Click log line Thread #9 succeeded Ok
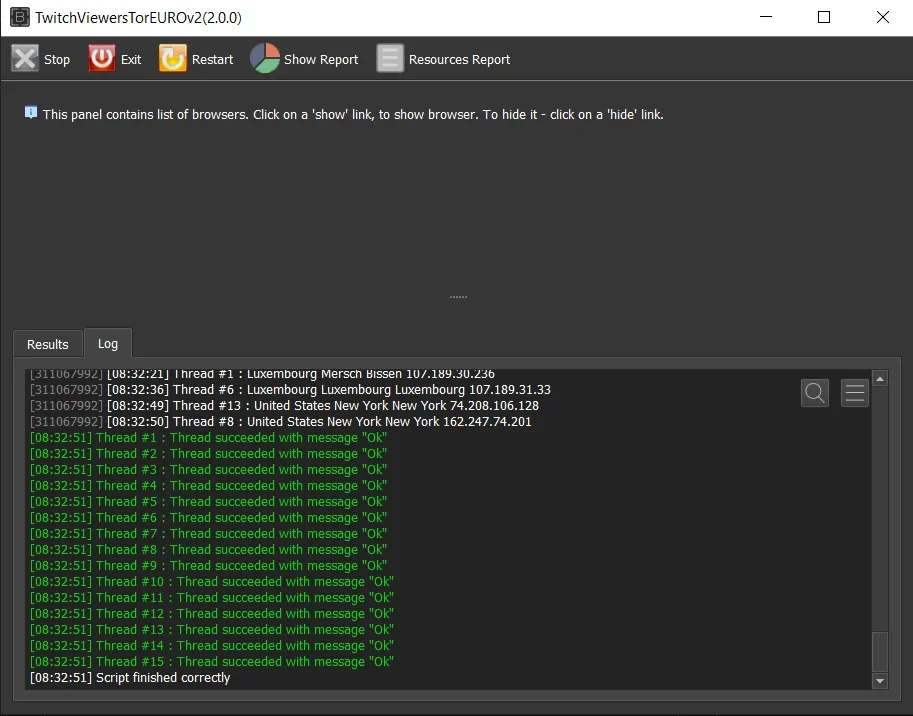Image resolution: width=913 pixels, height=716 pixels. (x=208, y=566)
